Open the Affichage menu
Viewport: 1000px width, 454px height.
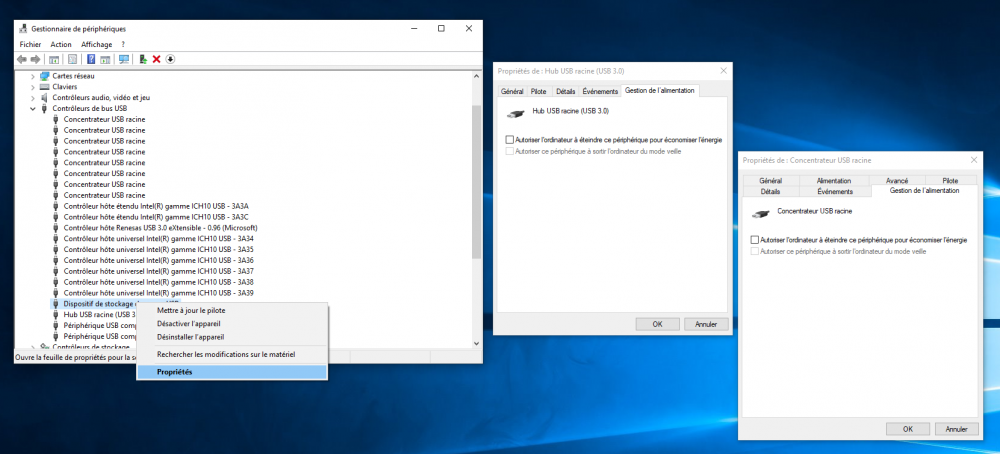click(x=96, y=45)
